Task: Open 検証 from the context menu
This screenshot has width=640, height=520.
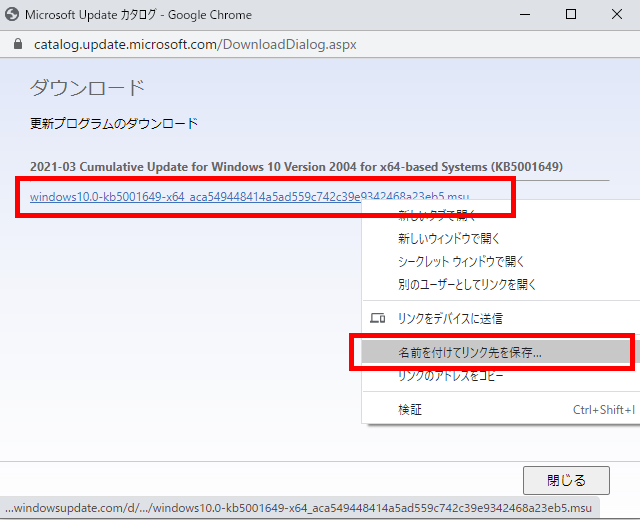Action: tap(410, 409)
